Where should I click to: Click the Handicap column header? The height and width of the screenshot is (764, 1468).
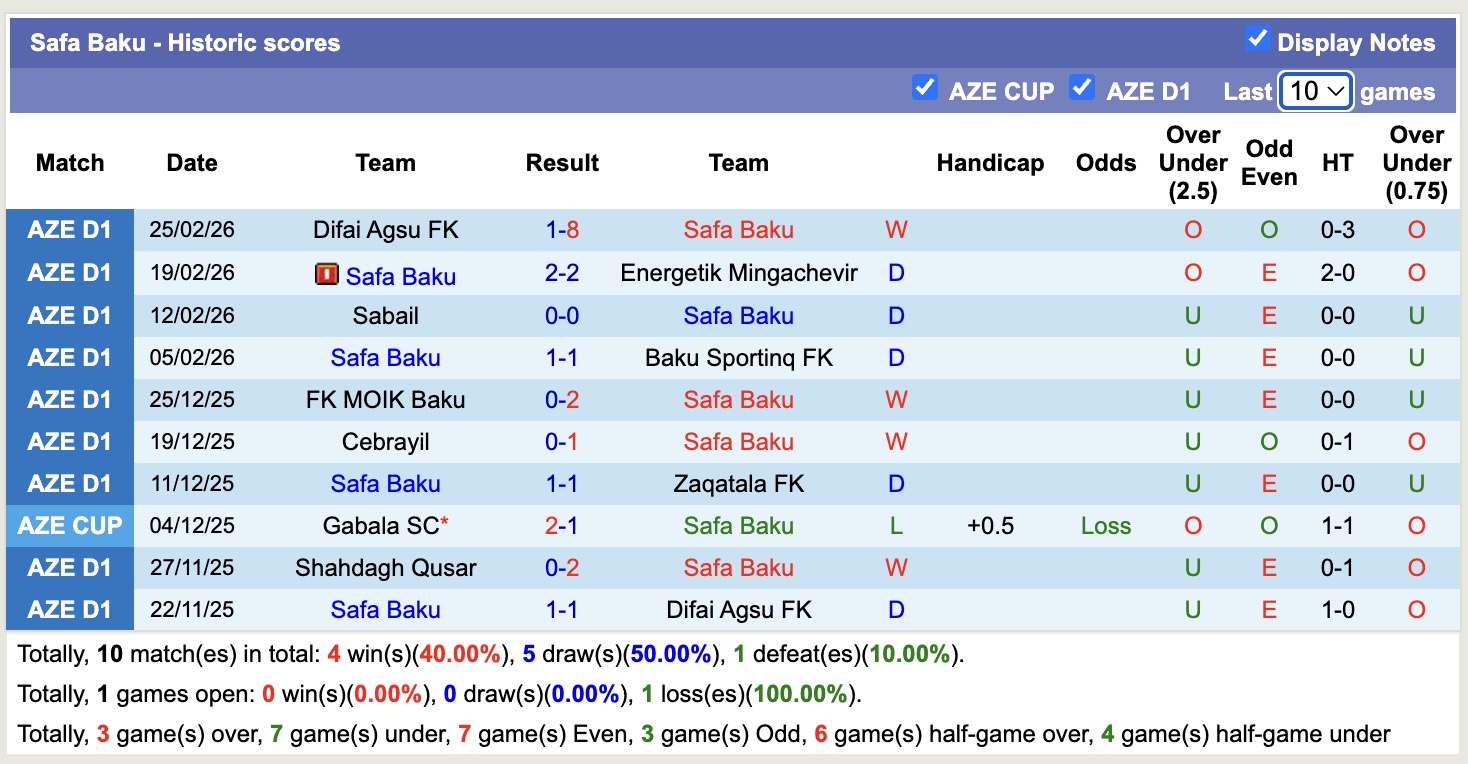point(990,162)
